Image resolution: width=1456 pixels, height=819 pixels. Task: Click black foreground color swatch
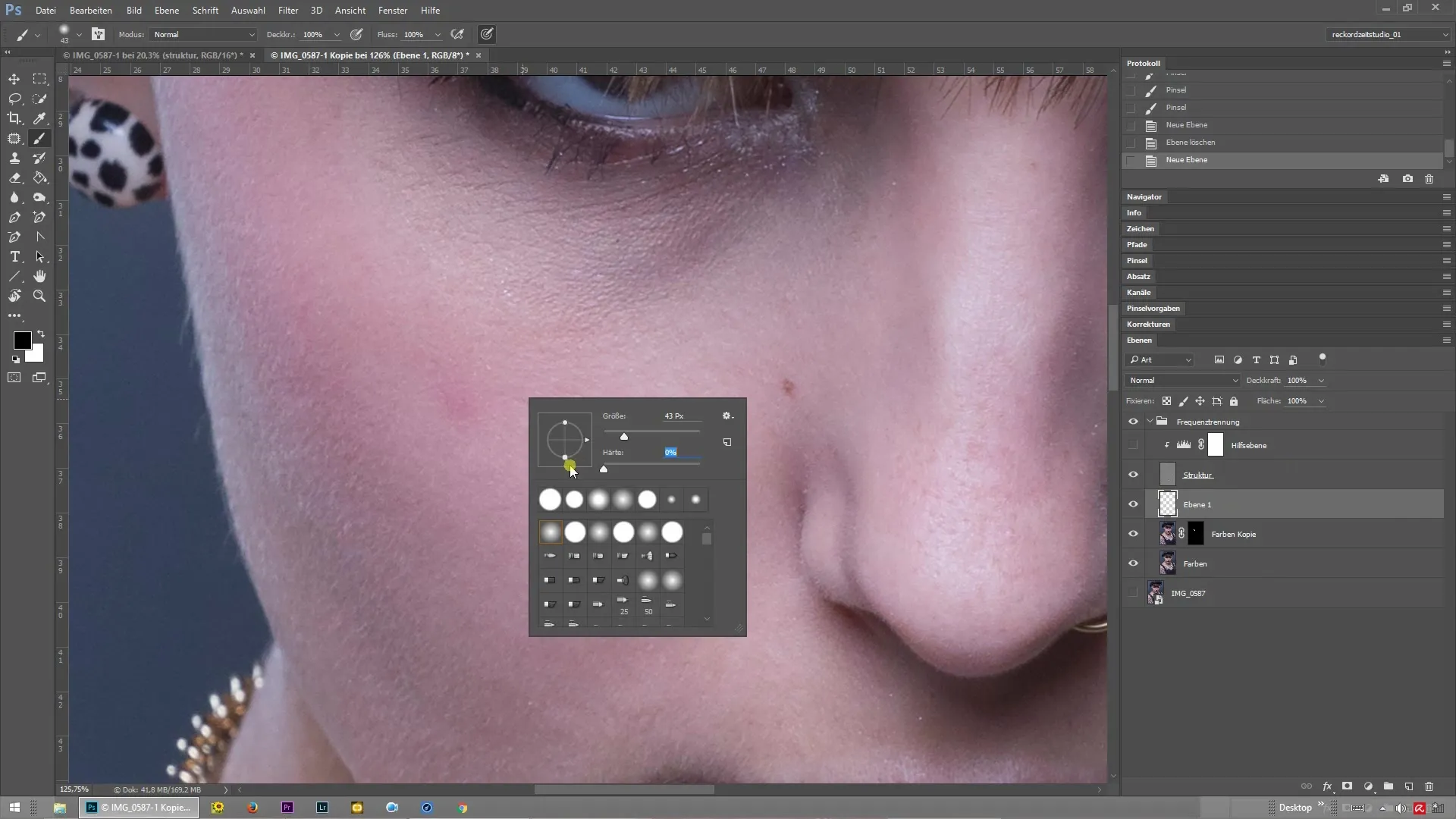tap(22, 340)
